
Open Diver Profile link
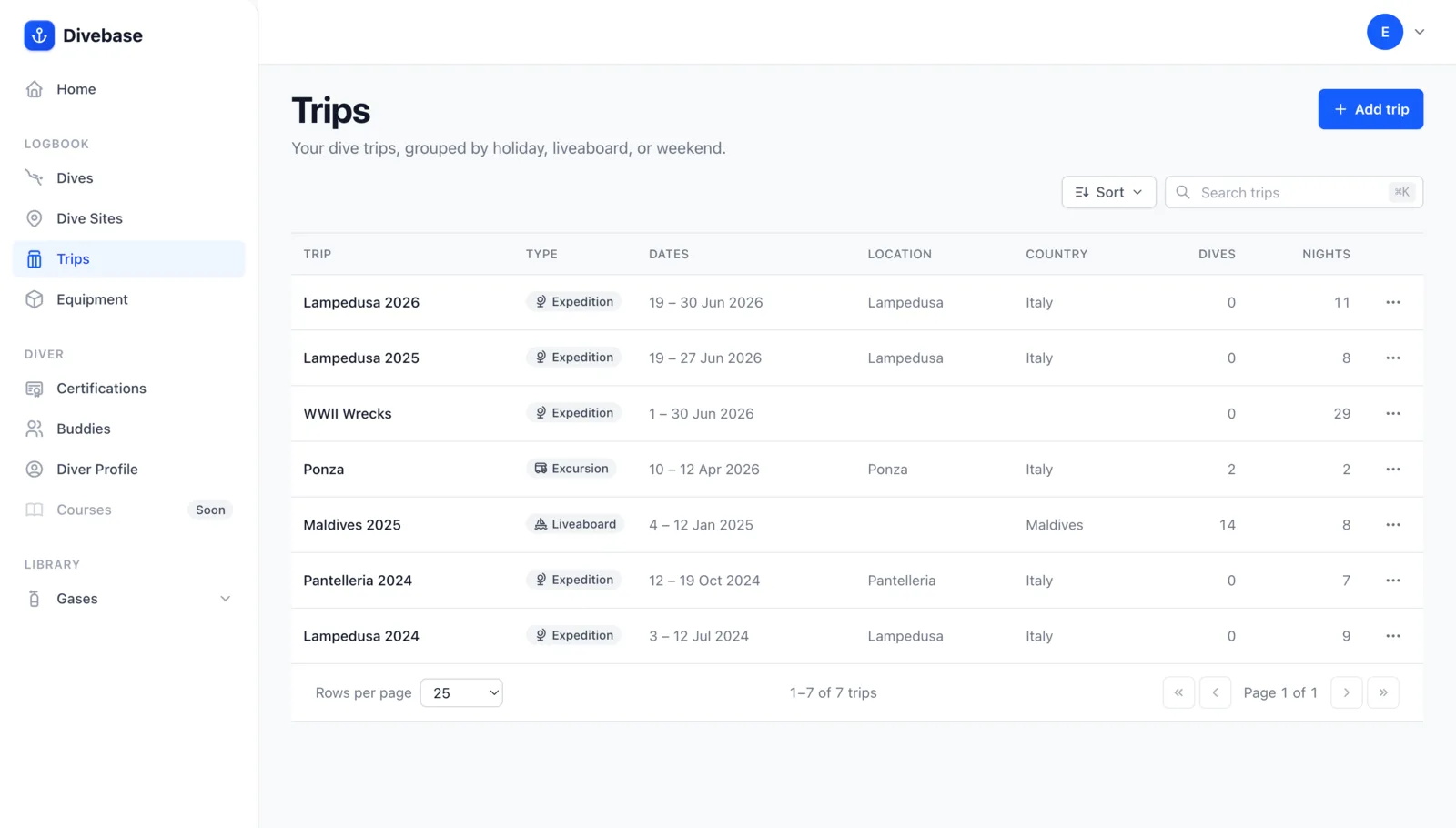(x=128, y=470)
